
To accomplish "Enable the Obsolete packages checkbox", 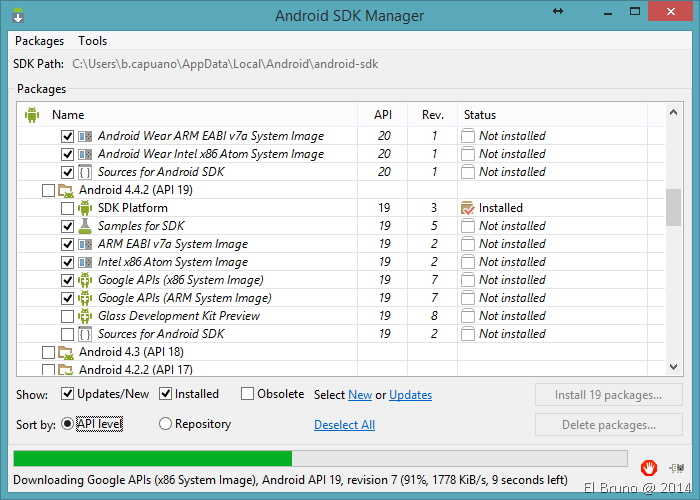I will click(248, 394).
